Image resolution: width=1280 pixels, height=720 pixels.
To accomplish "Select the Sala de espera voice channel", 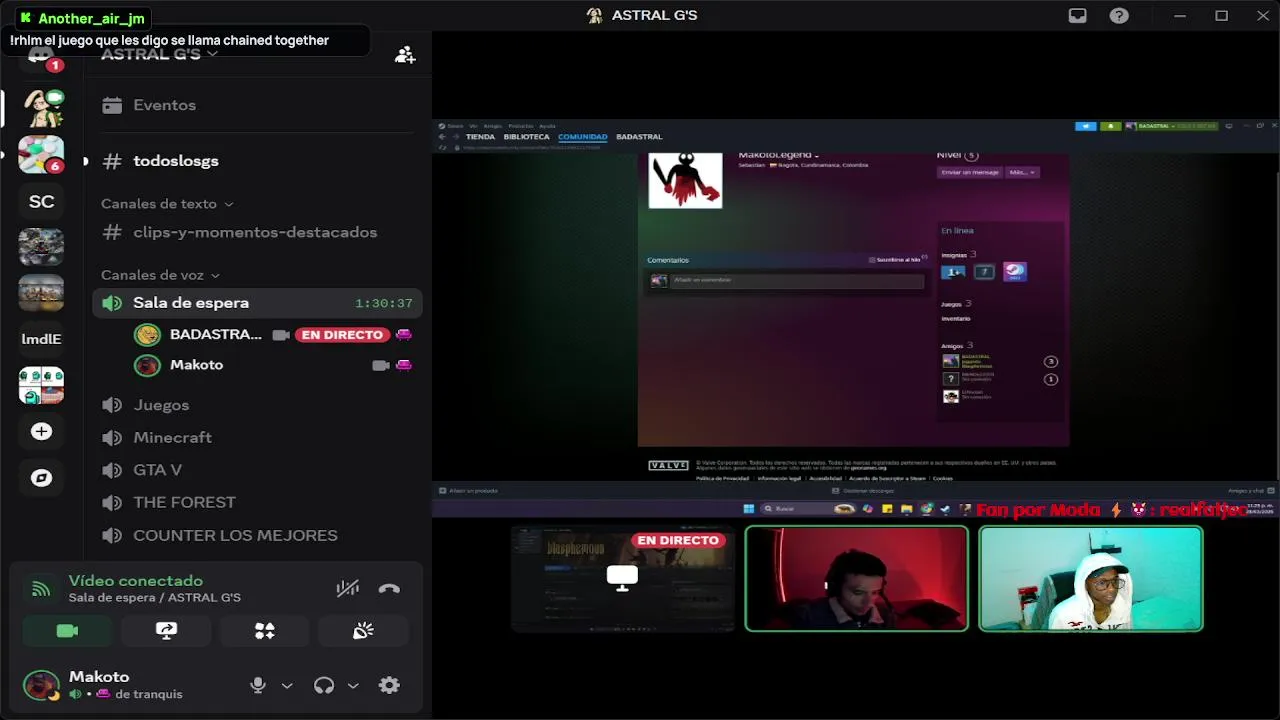I will coord(257,303).
